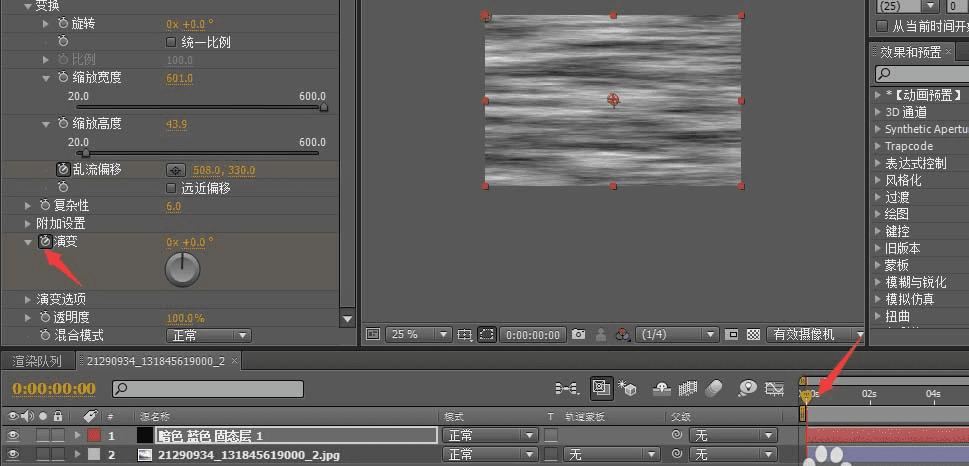The width and height of the screenshot is (969, 466).
Task: Check the 统一比例 checkbox
Action: point(172,43)
